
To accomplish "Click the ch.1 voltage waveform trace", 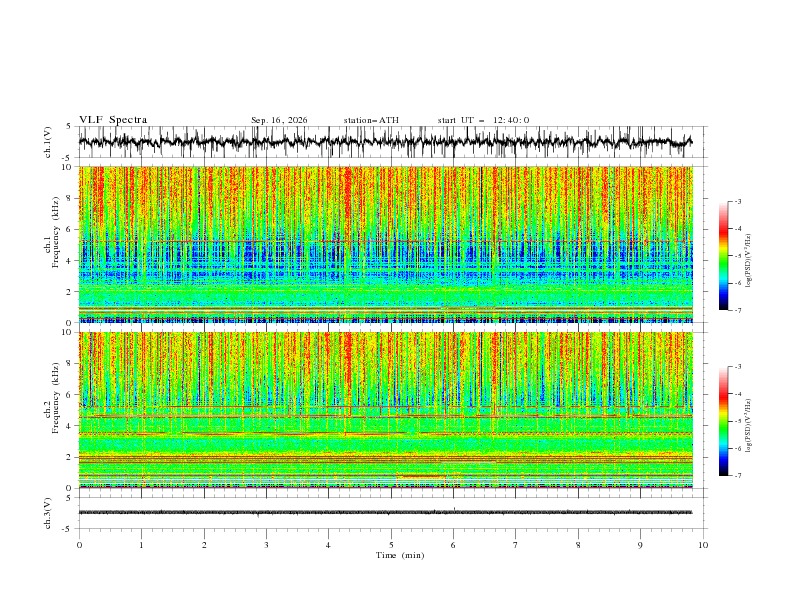I will pos(385,142).
